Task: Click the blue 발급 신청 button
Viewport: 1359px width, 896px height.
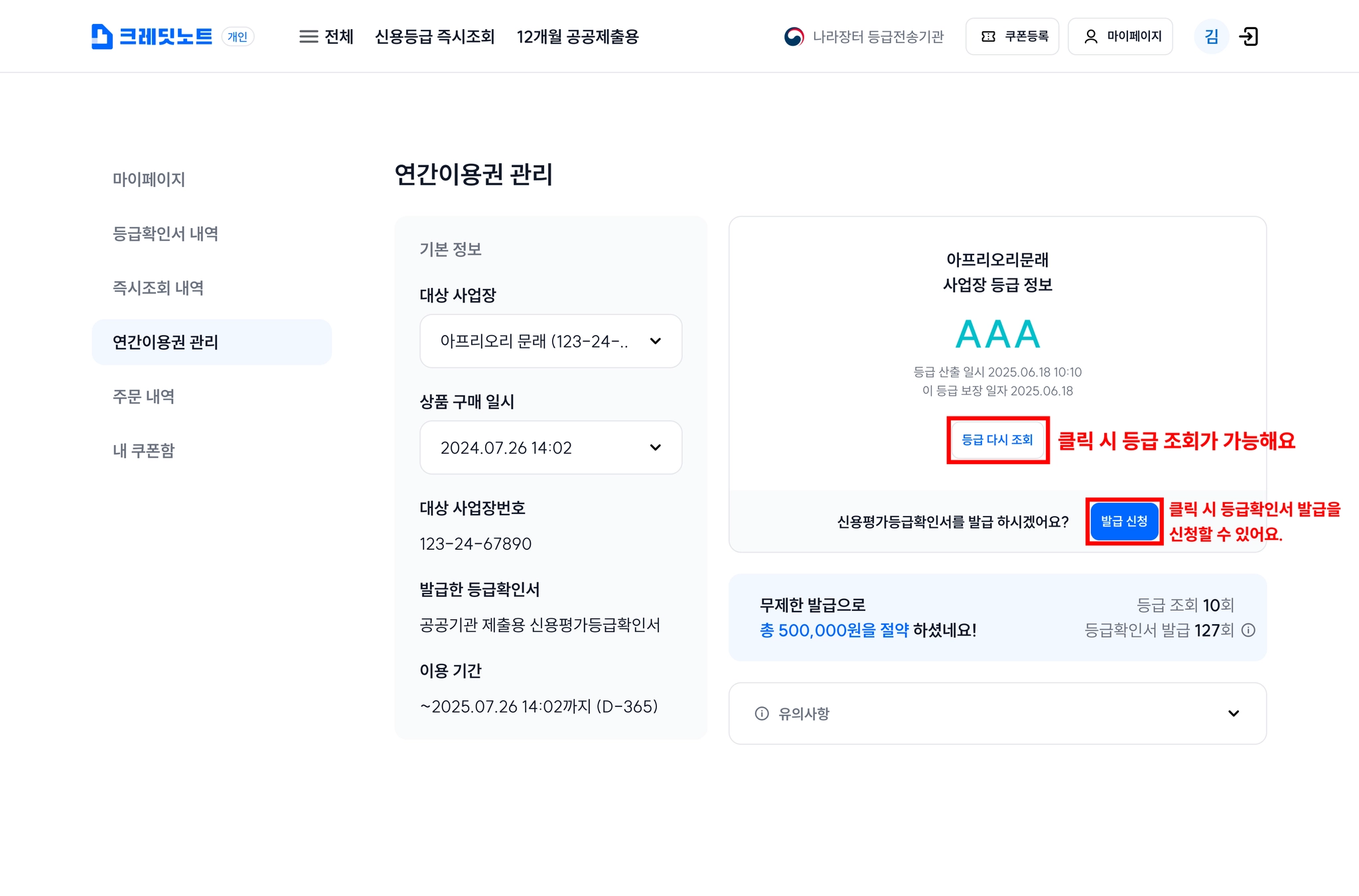Action: pos(1124,521)
